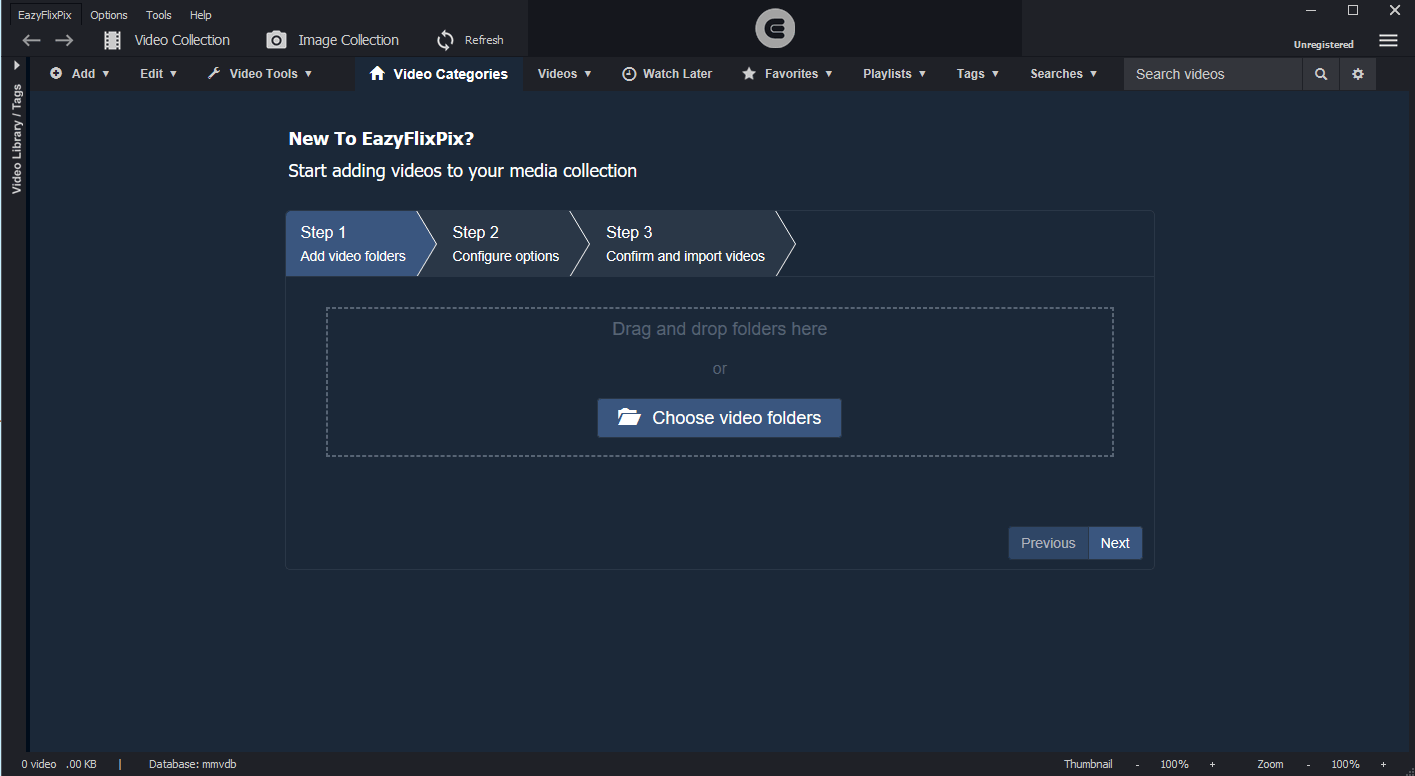Image resolution: width=1415 pixels, height=776 pixels.
Task: Expand the Video Library / Tags sidebar arrow
Action: (17, 65)
